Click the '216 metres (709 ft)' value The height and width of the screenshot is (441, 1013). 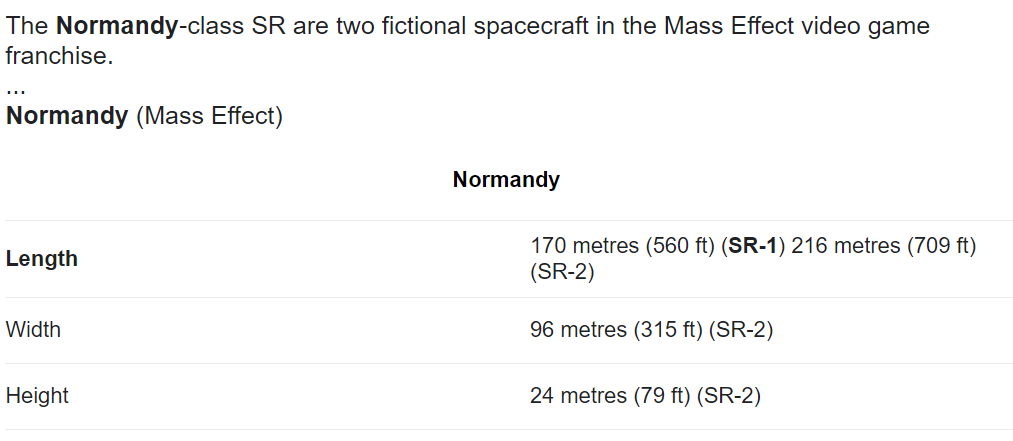click(x=884, y=245)
